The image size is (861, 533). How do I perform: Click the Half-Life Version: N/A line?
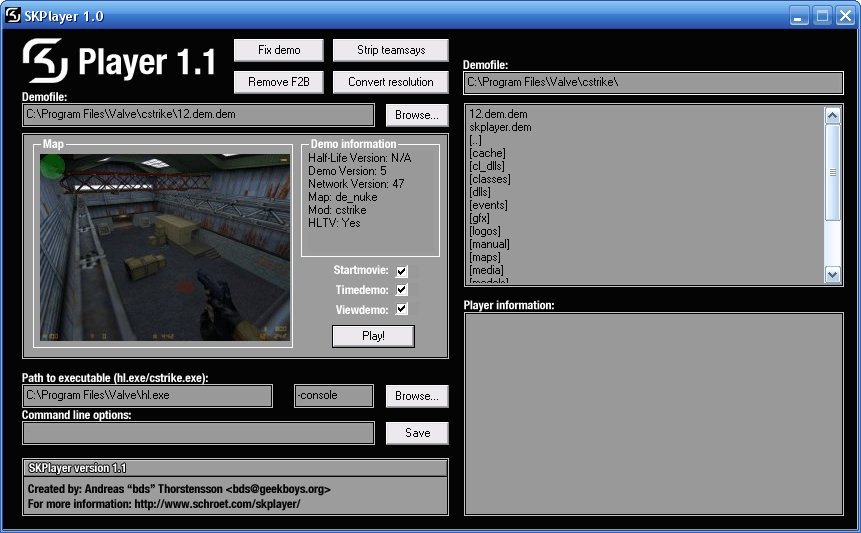360,158
